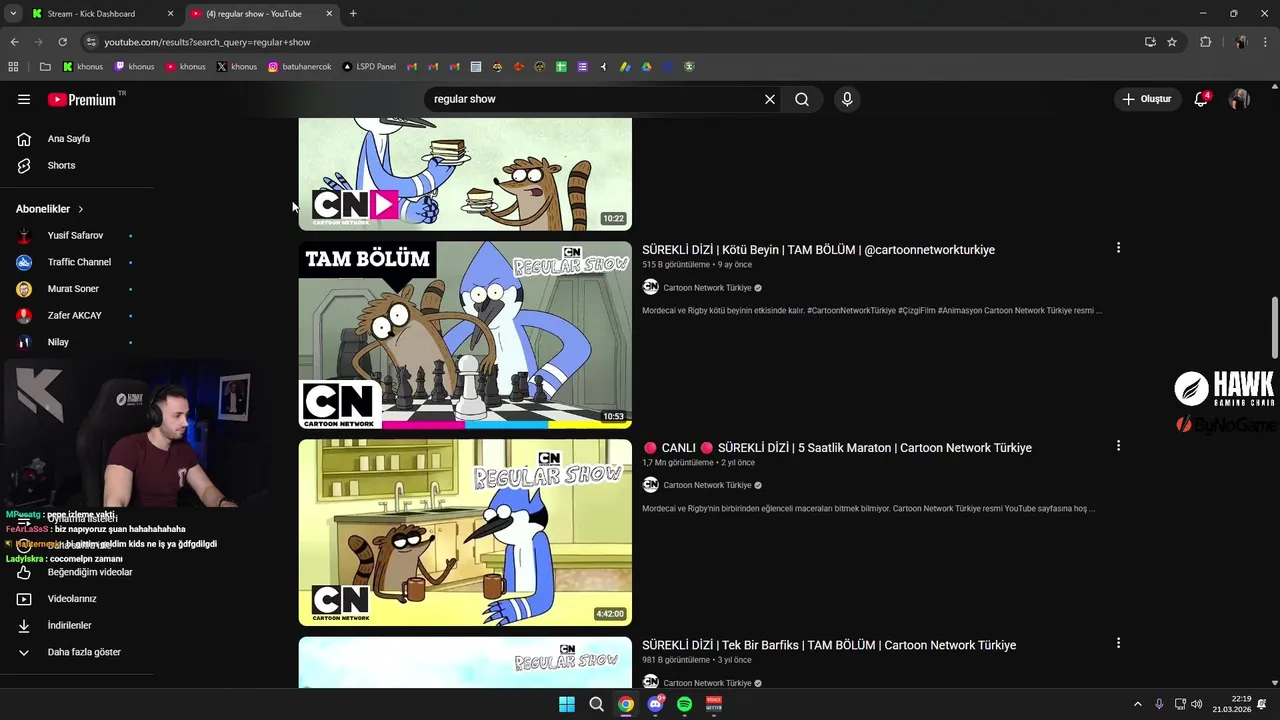
Task: Open Voicemeeter from the taskbar
Action: 714,704
